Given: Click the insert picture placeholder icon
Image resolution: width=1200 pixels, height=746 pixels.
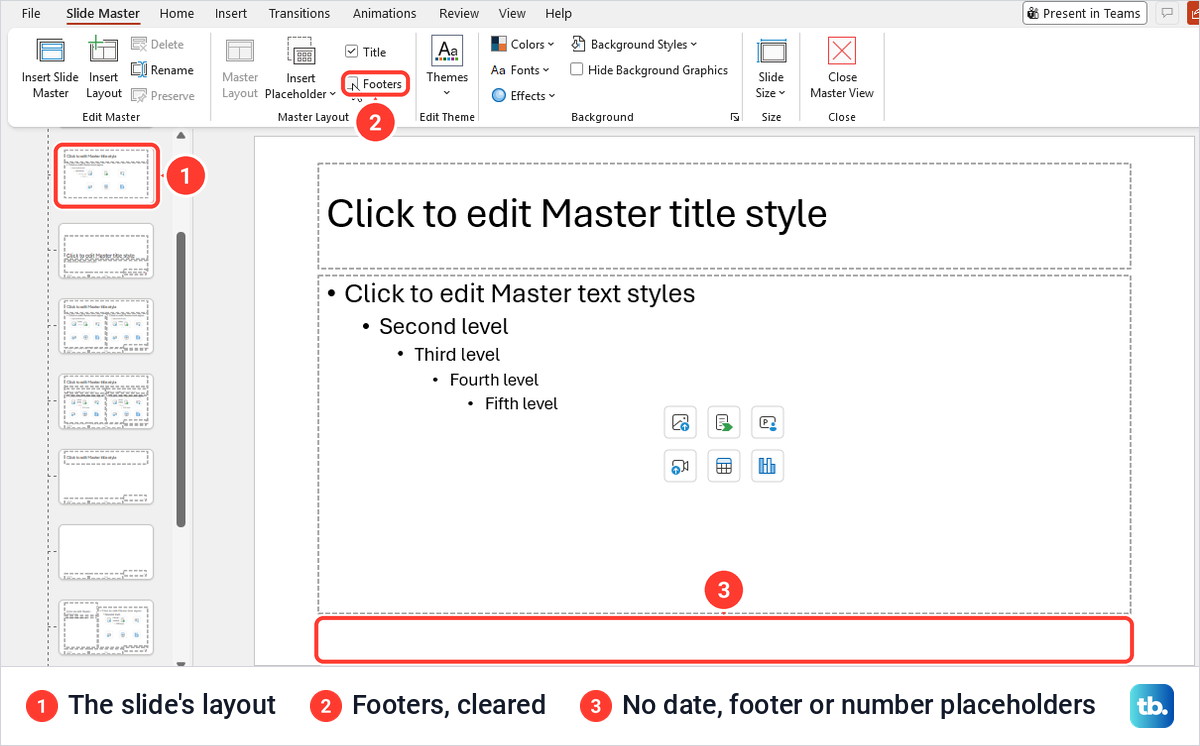Looking at the screenshot, I should [680, 422].
